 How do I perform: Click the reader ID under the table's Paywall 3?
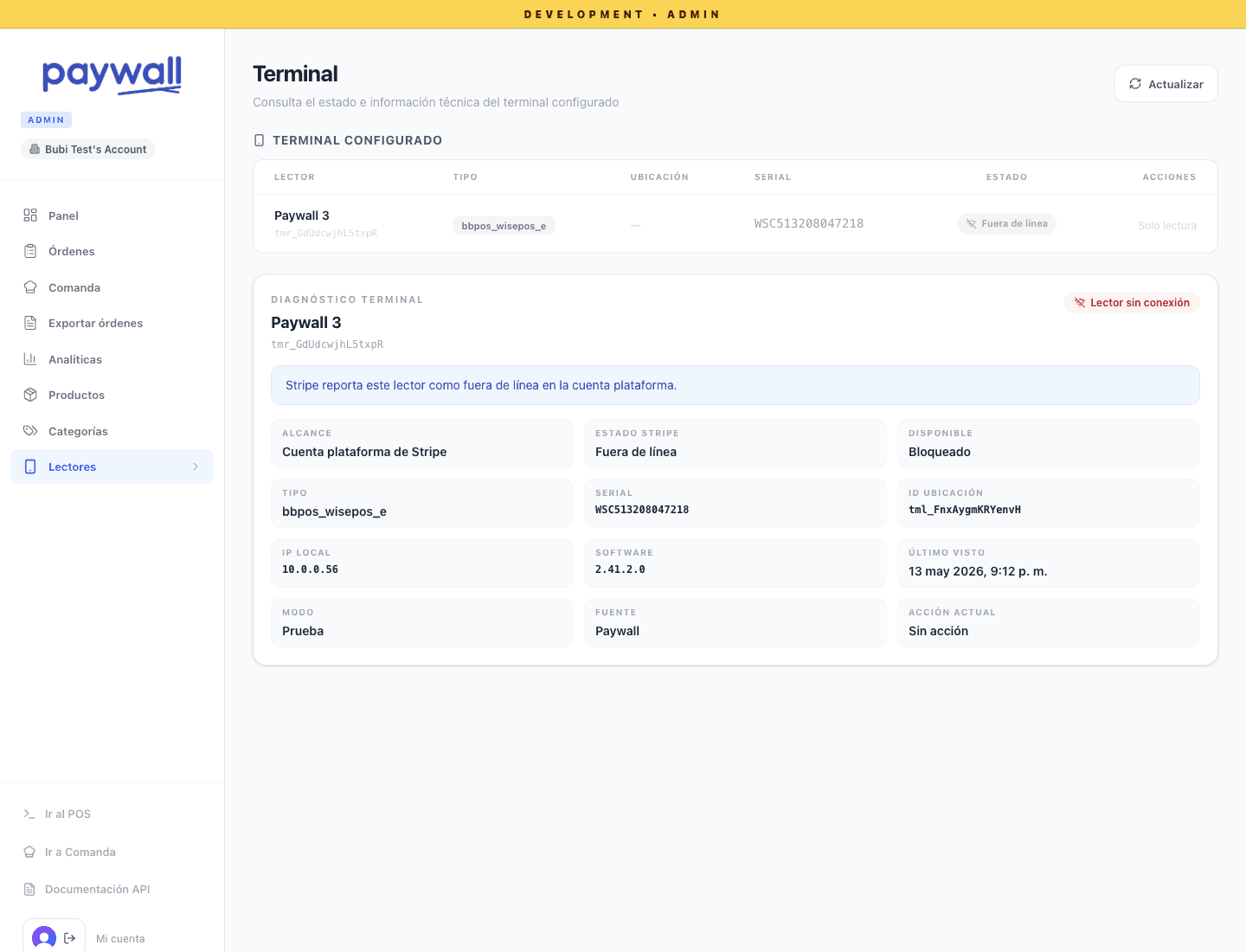(x=326, y=233)
